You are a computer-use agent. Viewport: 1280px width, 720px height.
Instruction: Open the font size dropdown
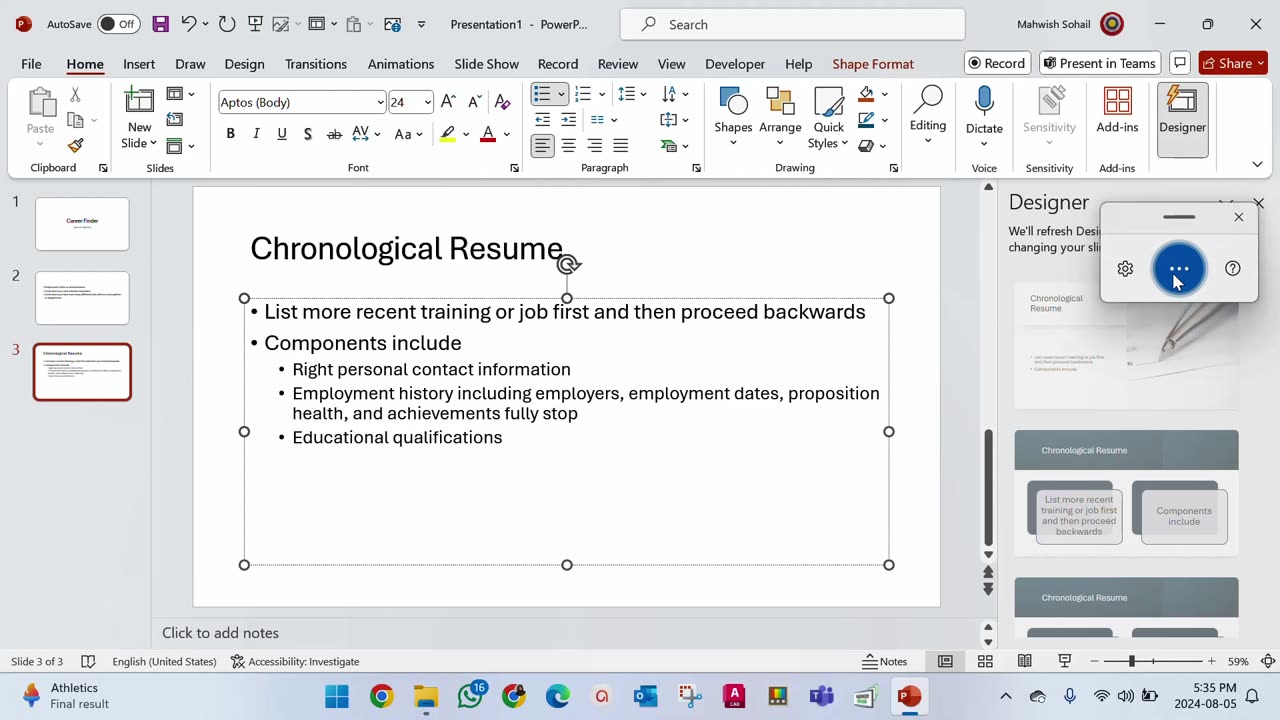click(x=428, y=102)
